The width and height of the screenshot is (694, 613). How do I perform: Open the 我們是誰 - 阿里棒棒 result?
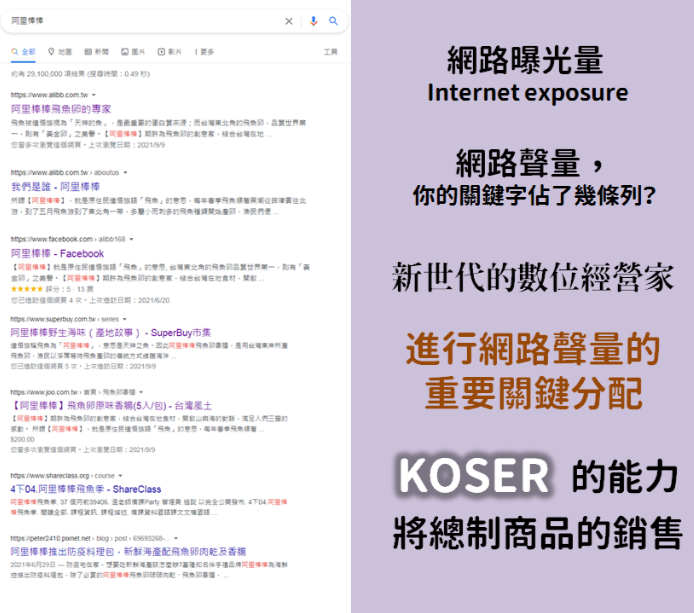click(x=55, y=186)
